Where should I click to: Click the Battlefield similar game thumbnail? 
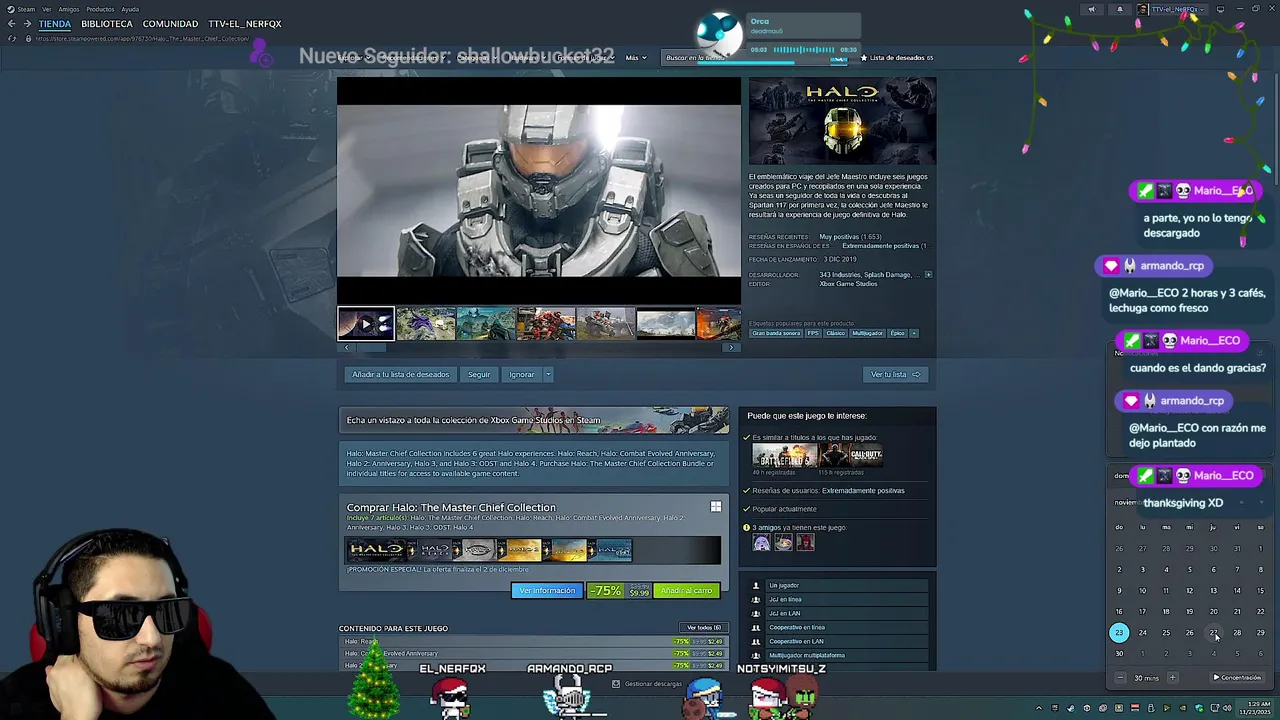(784, 455)
